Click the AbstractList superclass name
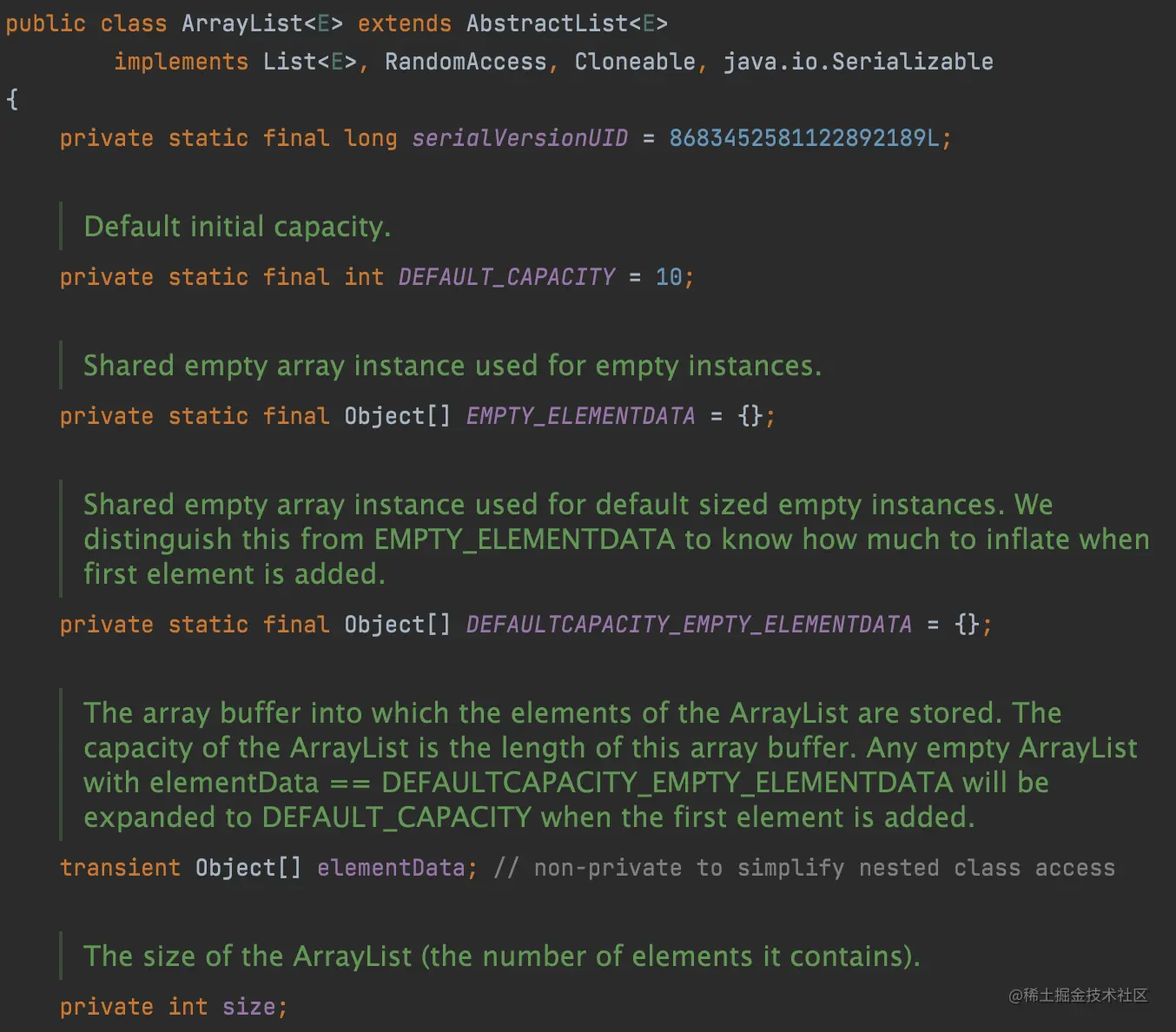Viewport: 1176px width, 1032px height. pyautogui.click(x=547, y=23)
